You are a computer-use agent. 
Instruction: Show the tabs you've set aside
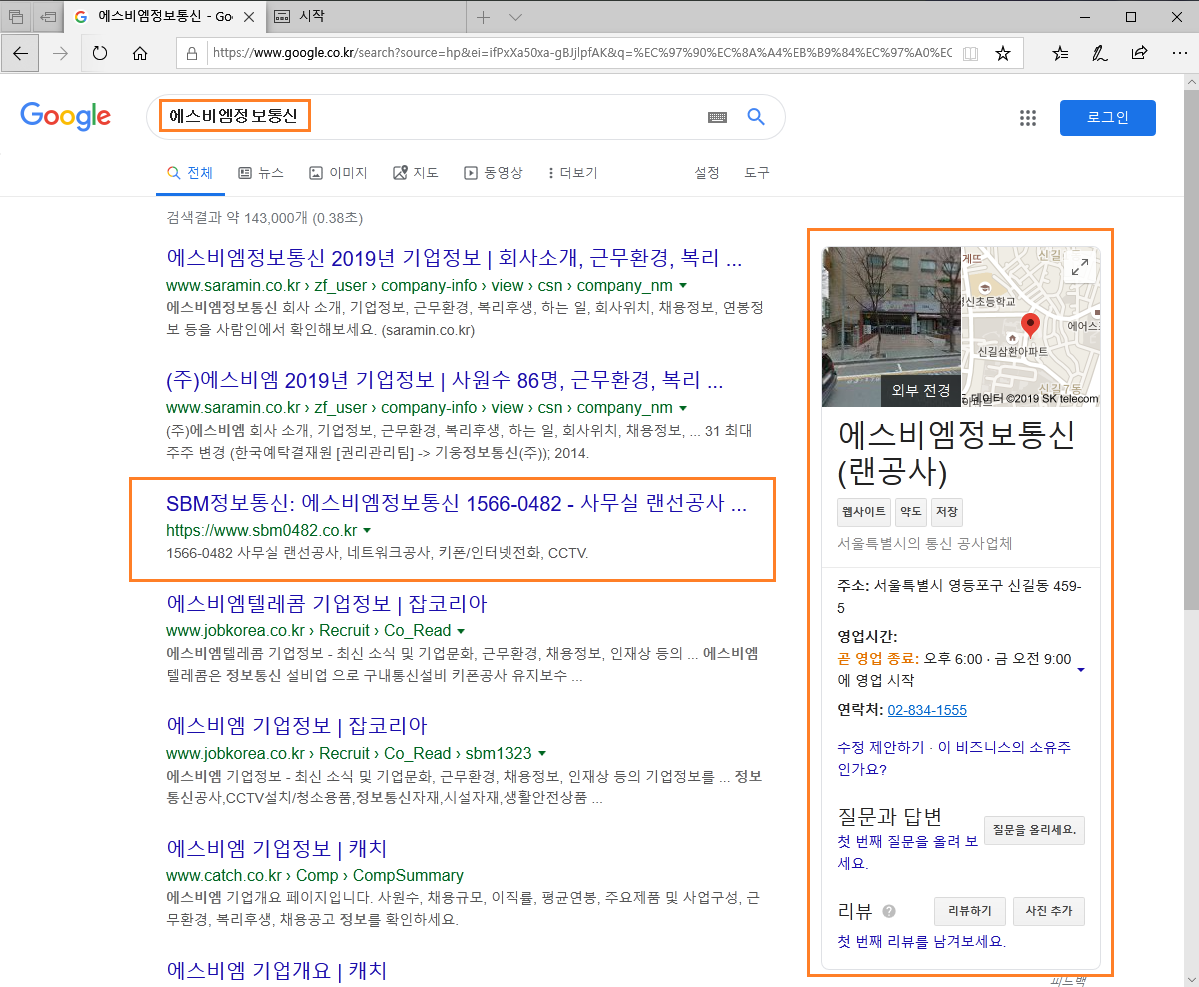[16, 16]
